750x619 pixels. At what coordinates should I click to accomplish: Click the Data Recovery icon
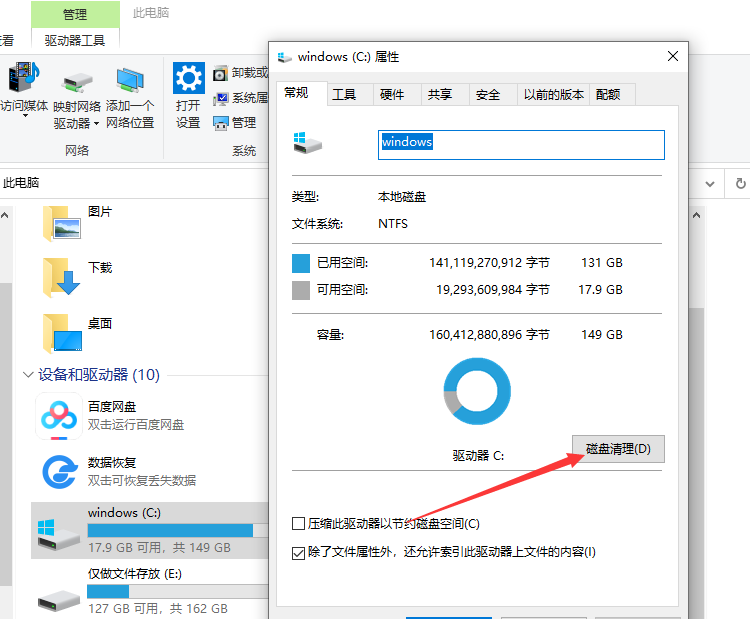(60, 472)
